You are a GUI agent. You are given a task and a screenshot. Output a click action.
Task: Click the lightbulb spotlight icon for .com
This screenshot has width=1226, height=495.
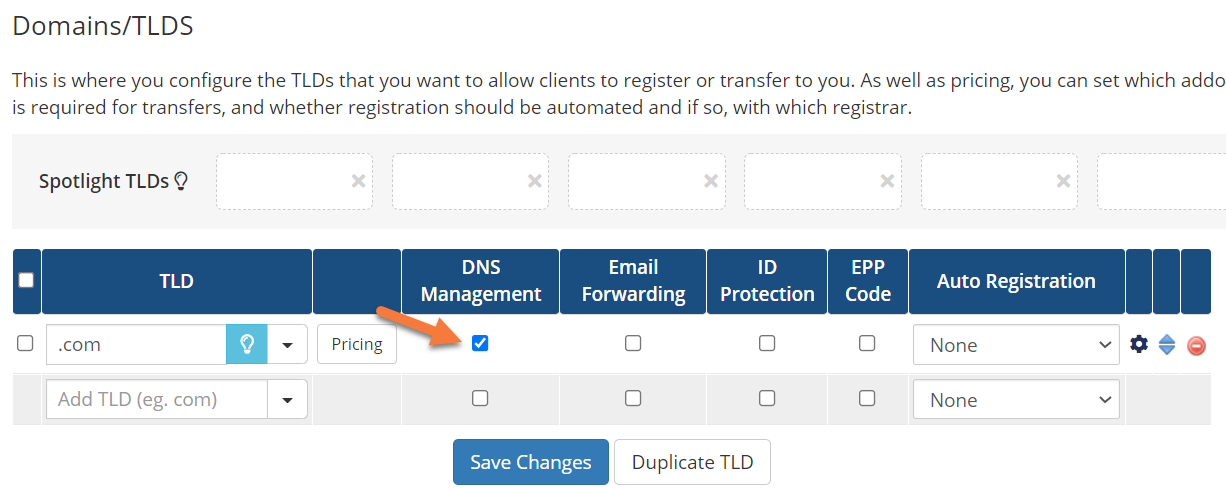247,344
